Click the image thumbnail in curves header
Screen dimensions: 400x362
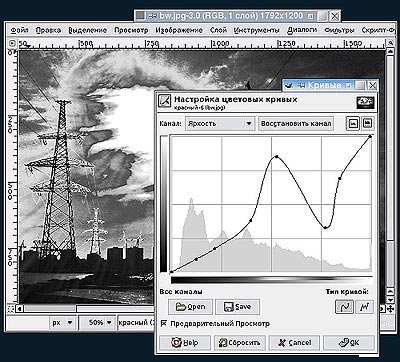click(x=365, y=102)
